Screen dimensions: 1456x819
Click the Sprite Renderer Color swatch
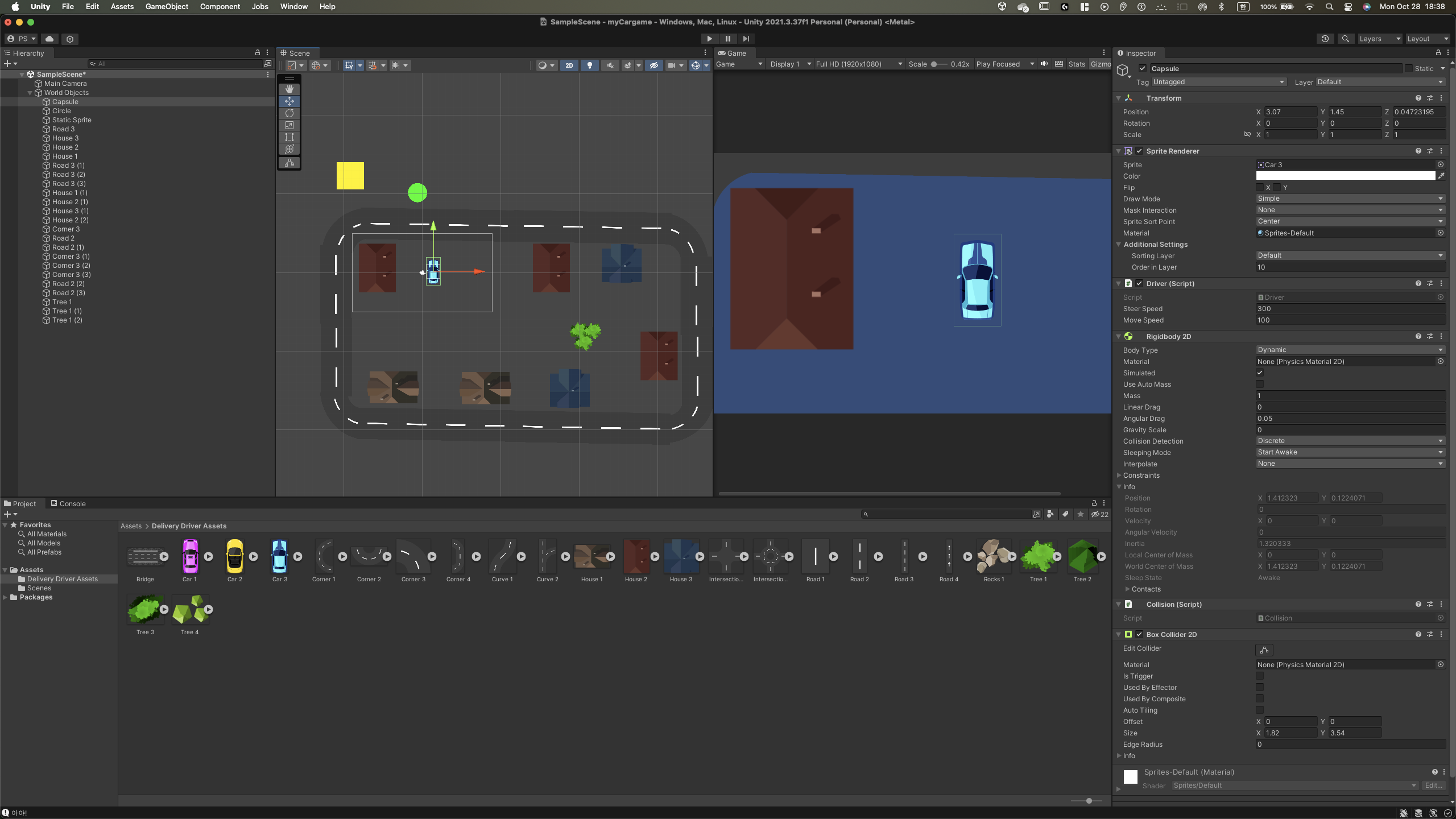(x=1345, y=176)
